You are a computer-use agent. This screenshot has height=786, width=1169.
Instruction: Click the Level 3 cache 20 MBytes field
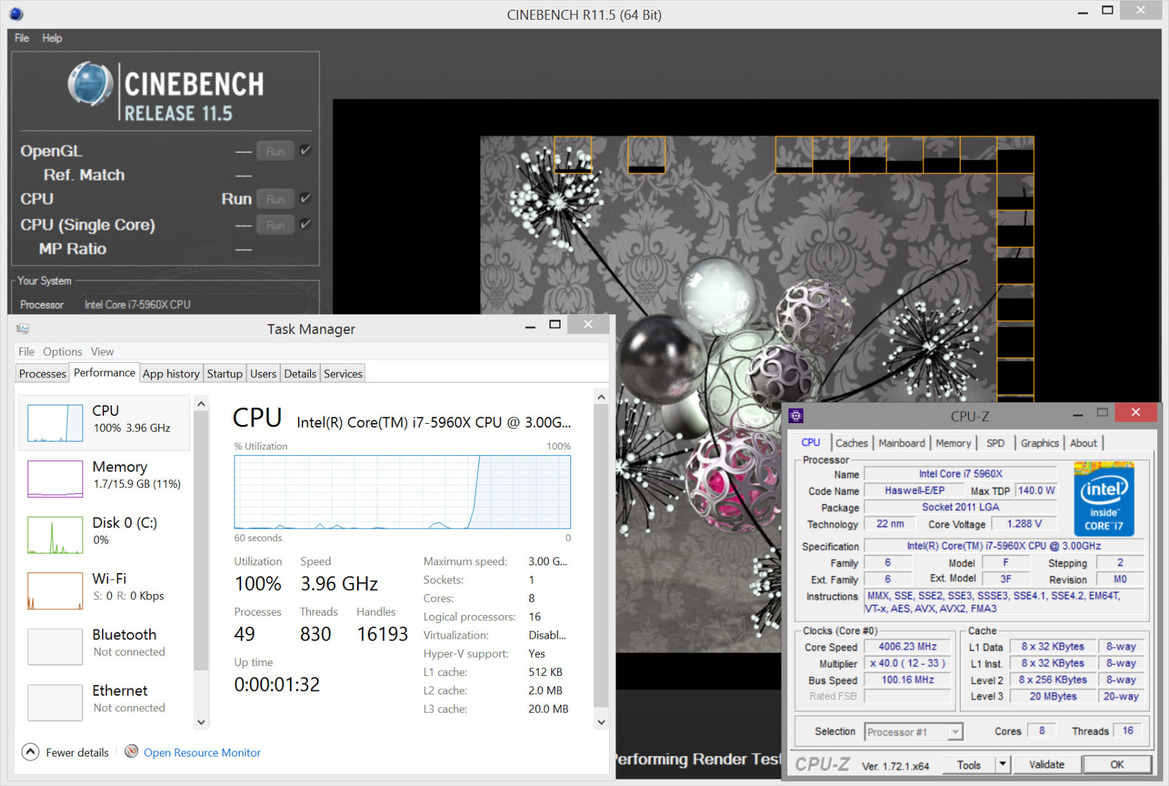click(x=1053, y=697)
